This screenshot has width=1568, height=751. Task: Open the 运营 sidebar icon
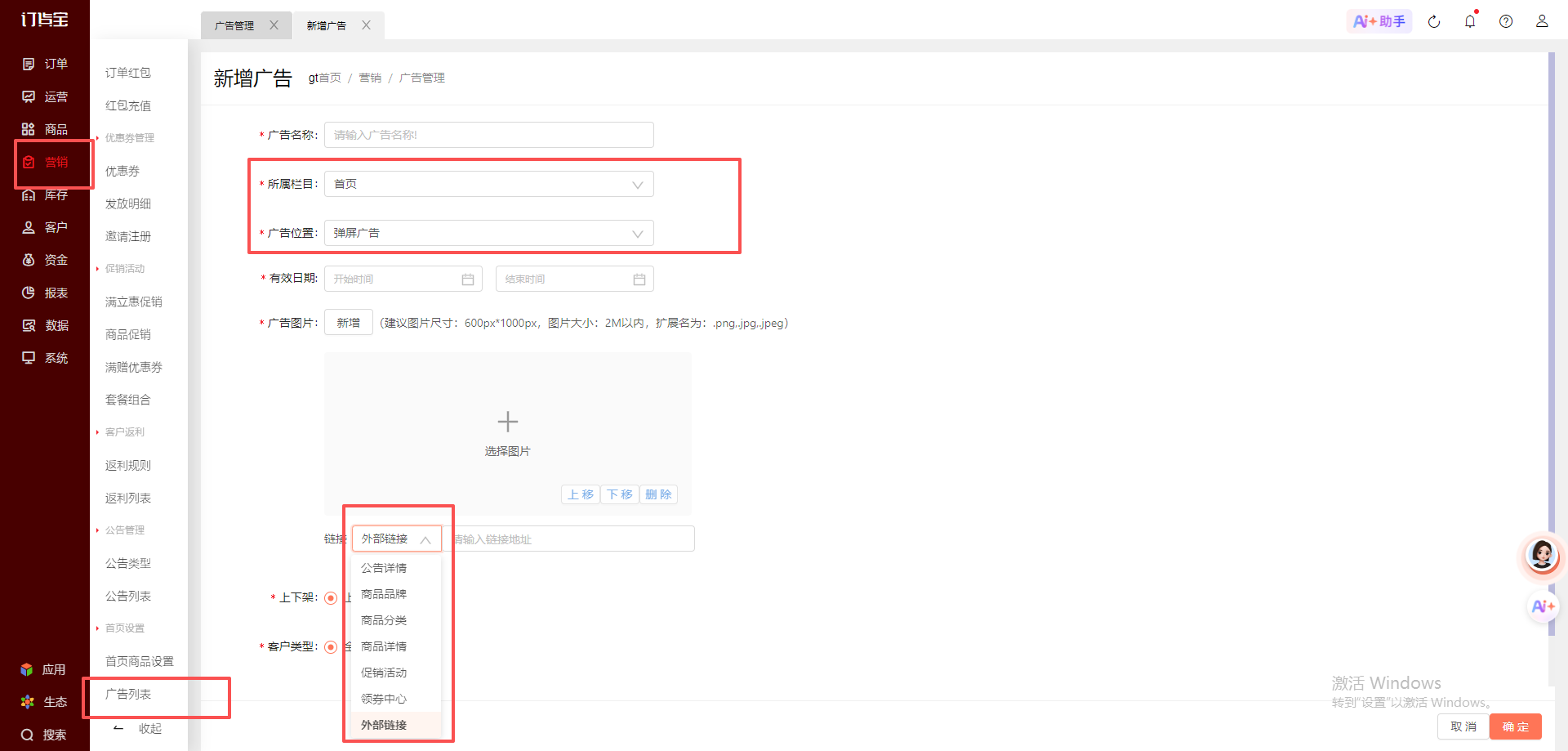click(x=29, y=96)
